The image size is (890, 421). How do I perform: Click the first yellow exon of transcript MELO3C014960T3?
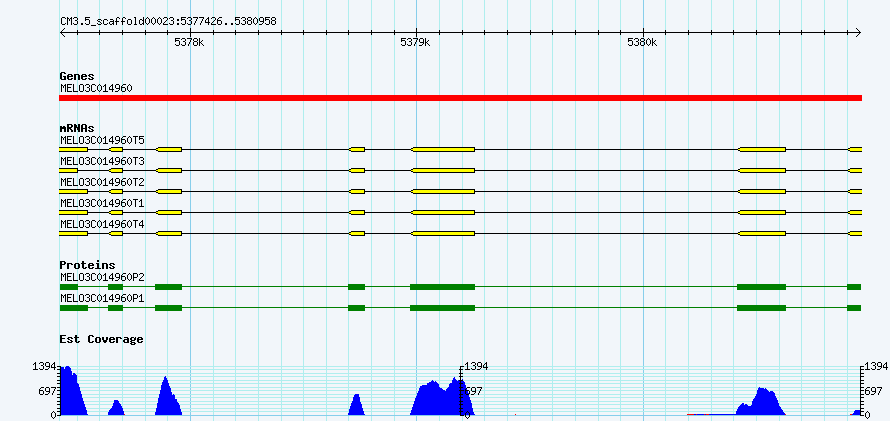pyautogui.click(x=68, y=170)
